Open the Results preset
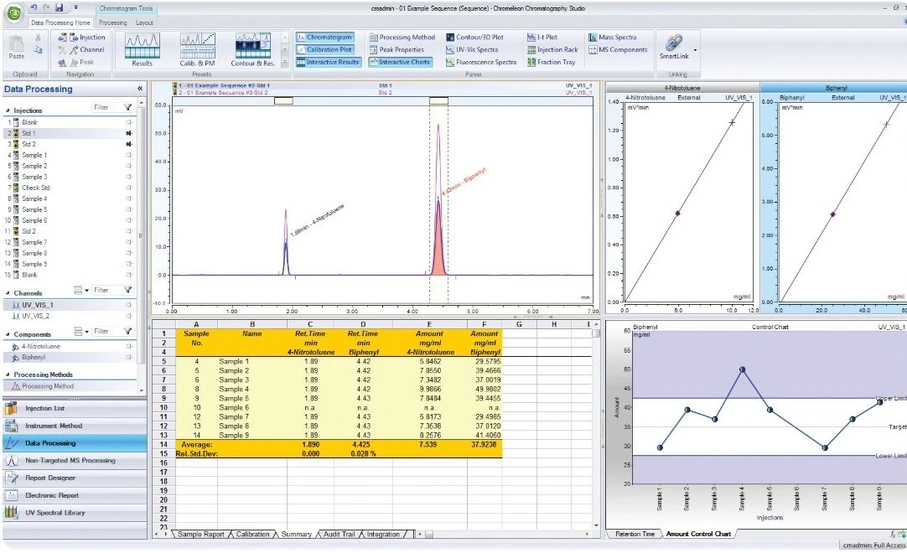This screenshot has width=907, height=552. click(142, 49)
